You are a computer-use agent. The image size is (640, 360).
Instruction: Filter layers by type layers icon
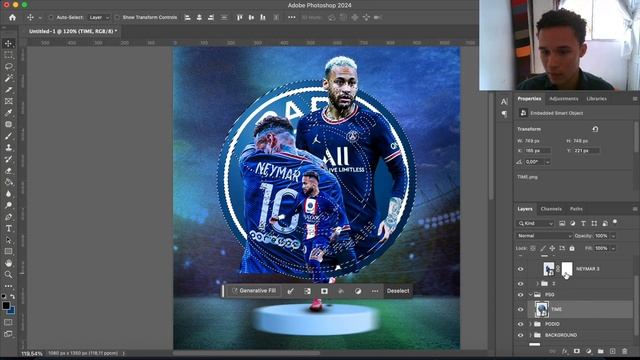(x=583, y=223)
